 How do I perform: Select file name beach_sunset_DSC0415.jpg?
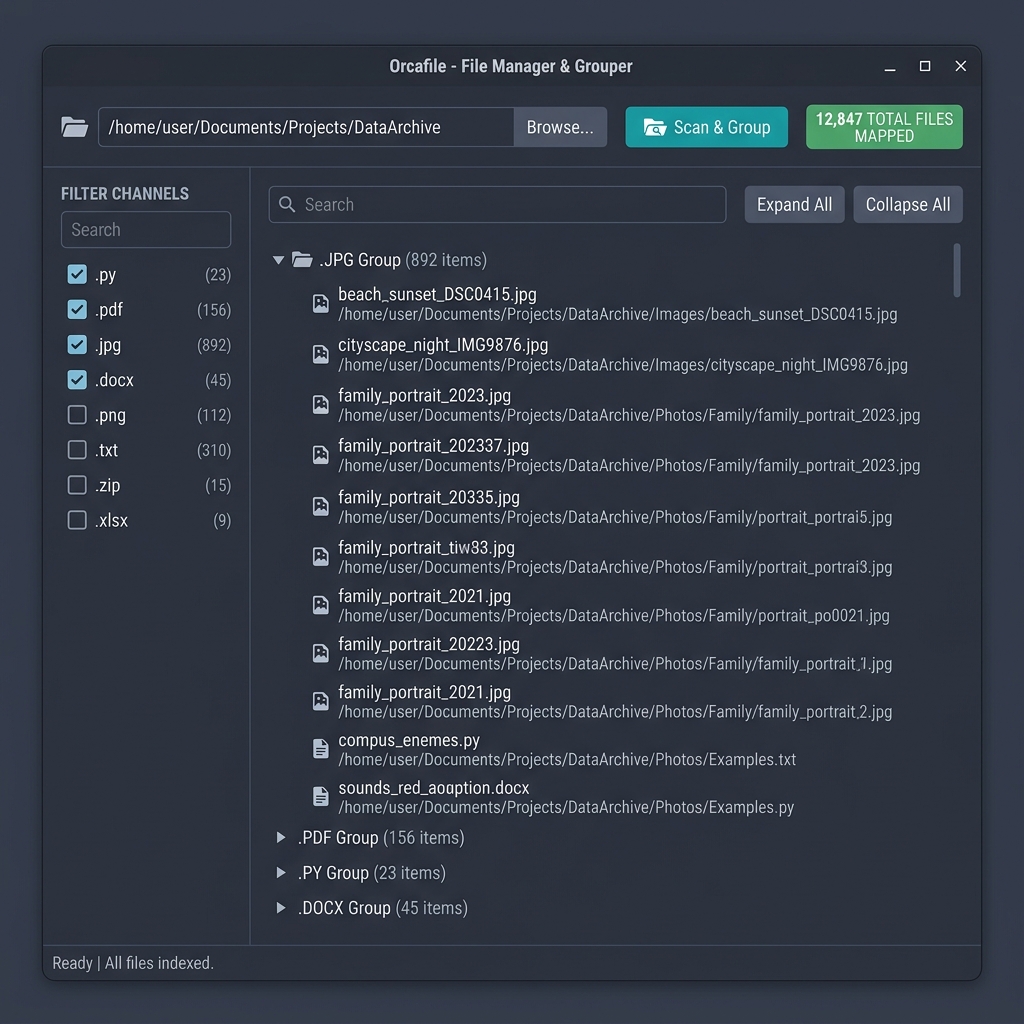click(438, 294)
